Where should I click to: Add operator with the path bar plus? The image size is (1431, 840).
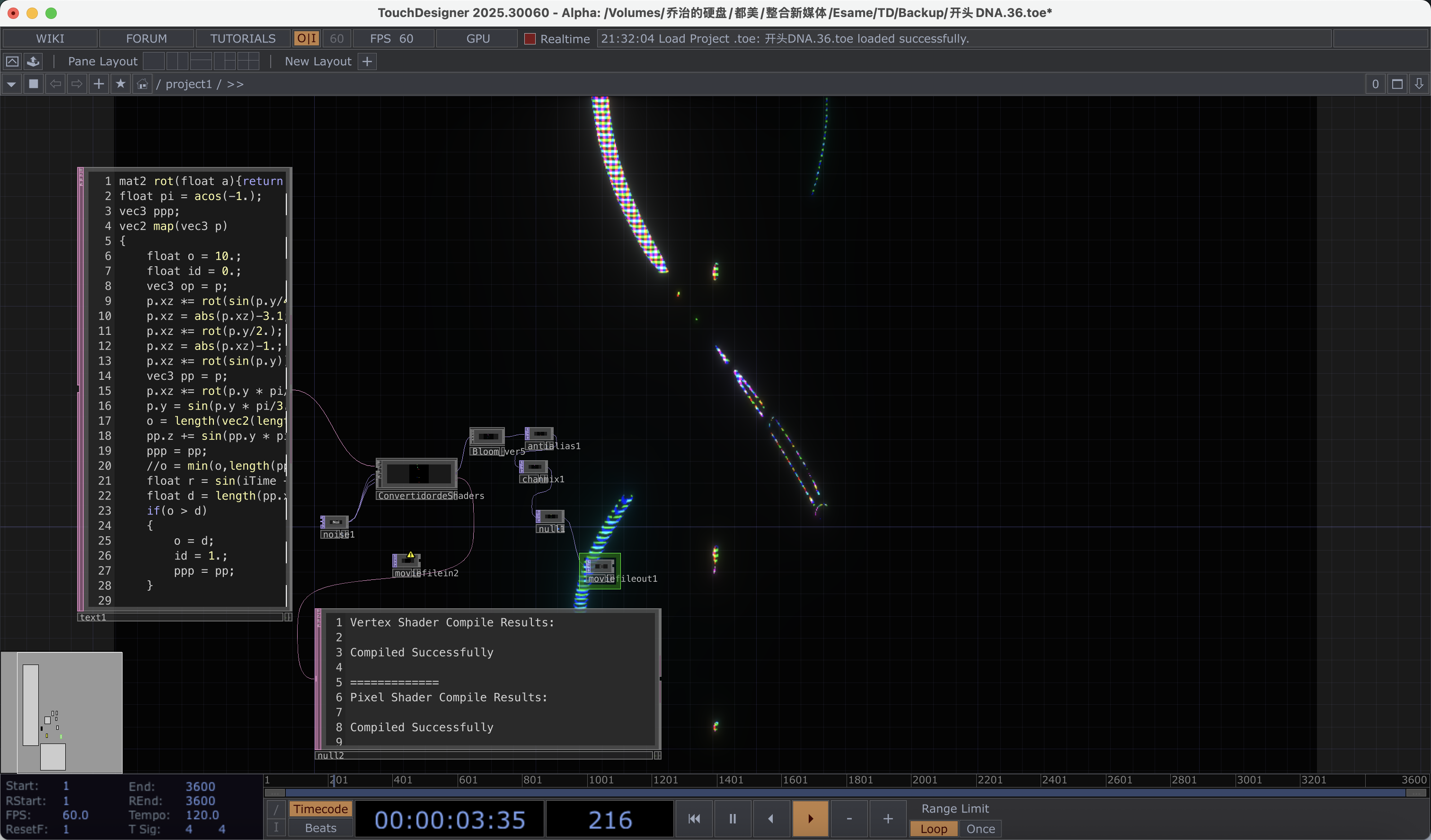pos(99,84)
